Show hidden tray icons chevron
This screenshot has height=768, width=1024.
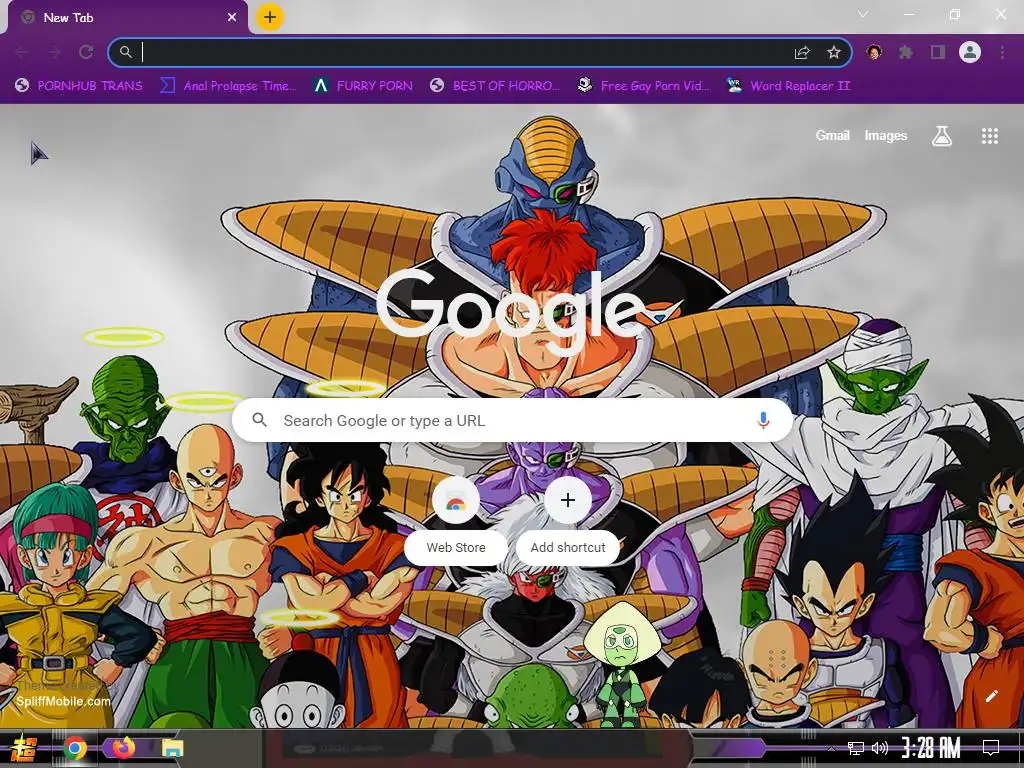(831, 748)
